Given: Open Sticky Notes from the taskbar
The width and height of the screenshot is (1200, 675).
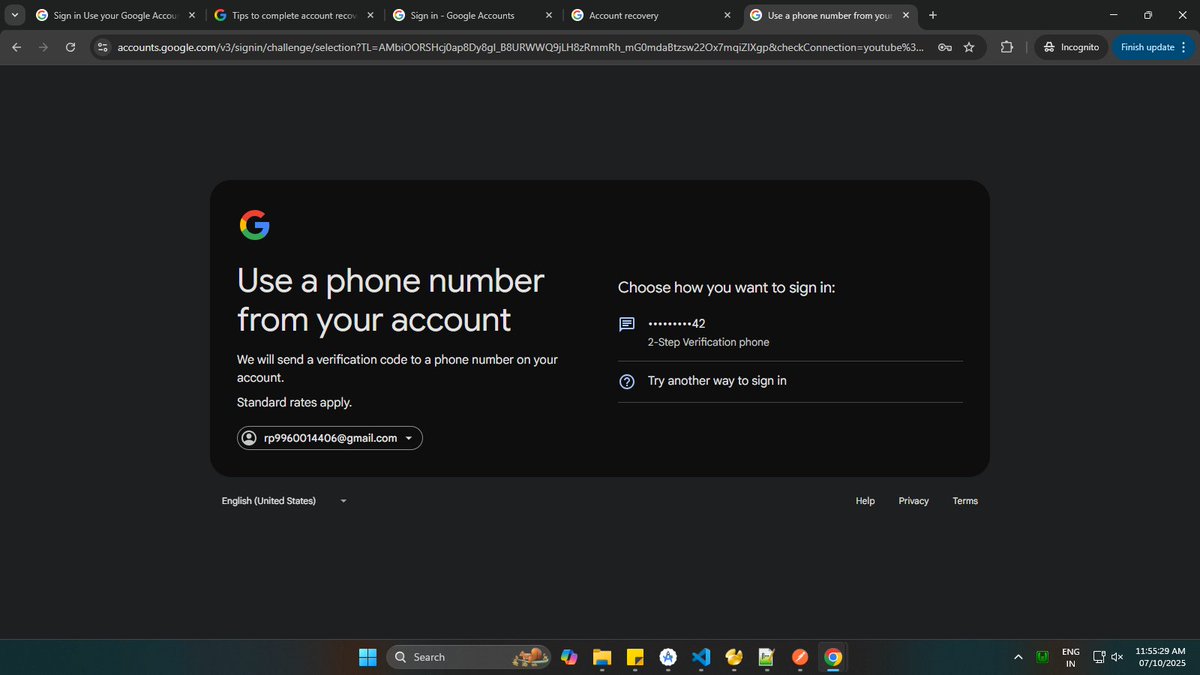Looking at the screenshot, I should pos(634,657).
